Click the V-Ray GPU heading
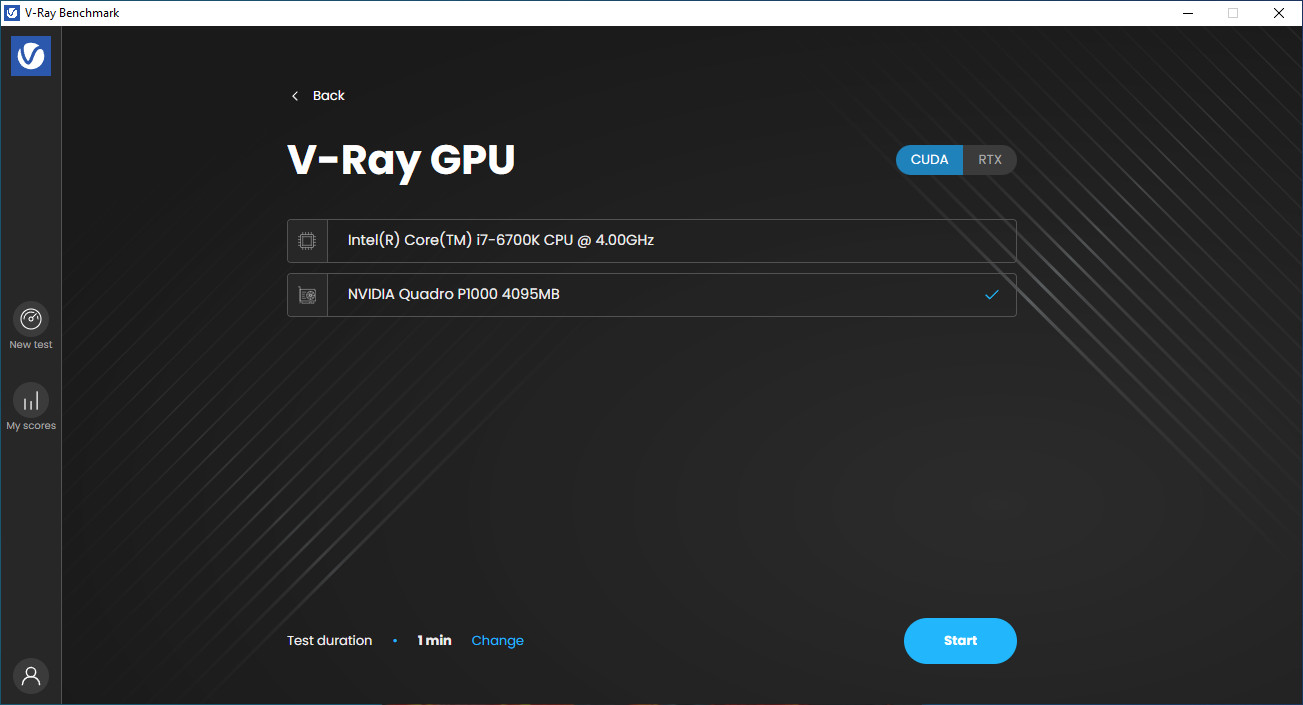1303x705 pixels. [401, 160]
